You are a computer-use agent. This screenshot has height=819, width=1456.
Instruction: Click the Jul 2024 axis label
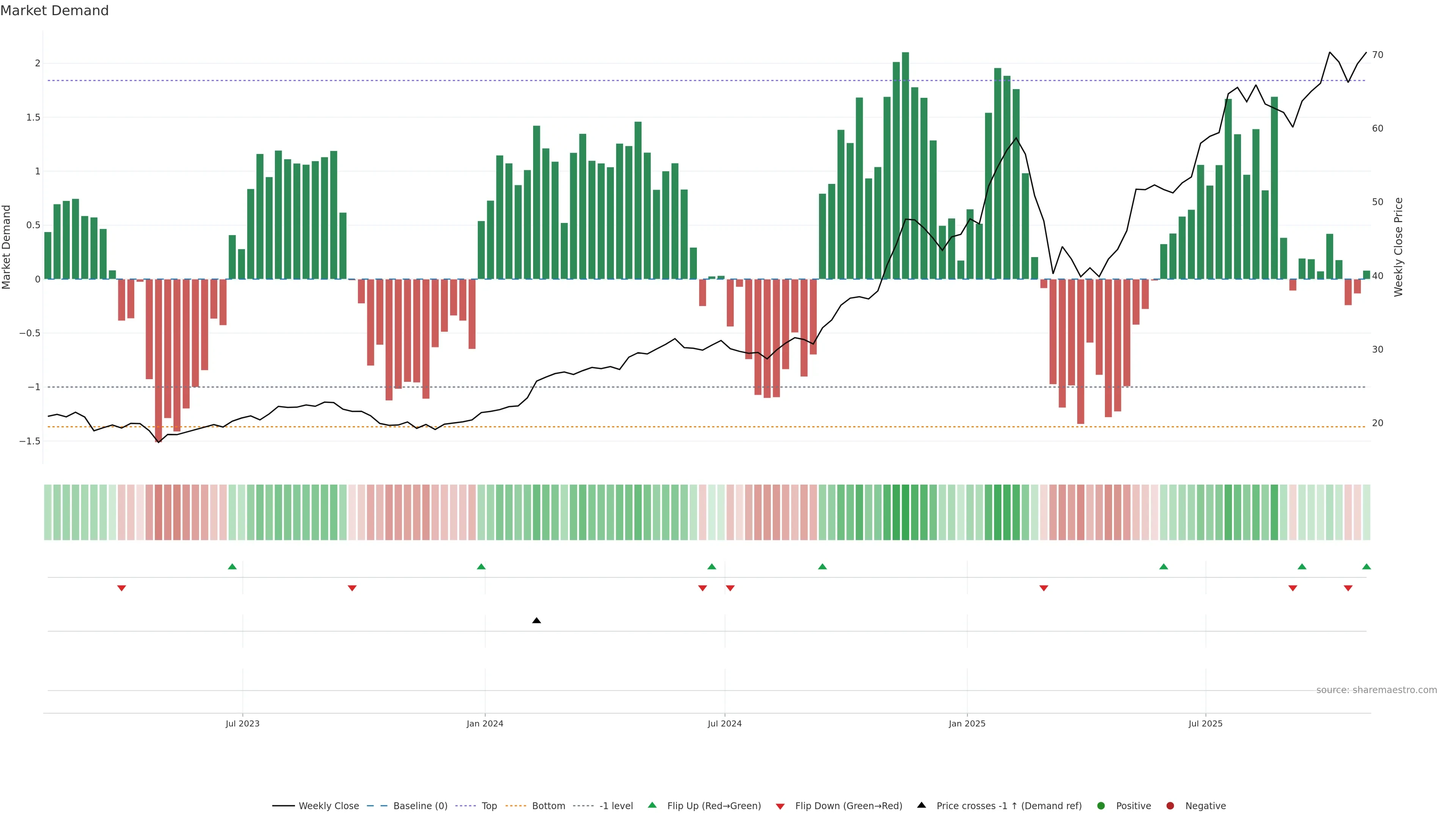(724, 723)
